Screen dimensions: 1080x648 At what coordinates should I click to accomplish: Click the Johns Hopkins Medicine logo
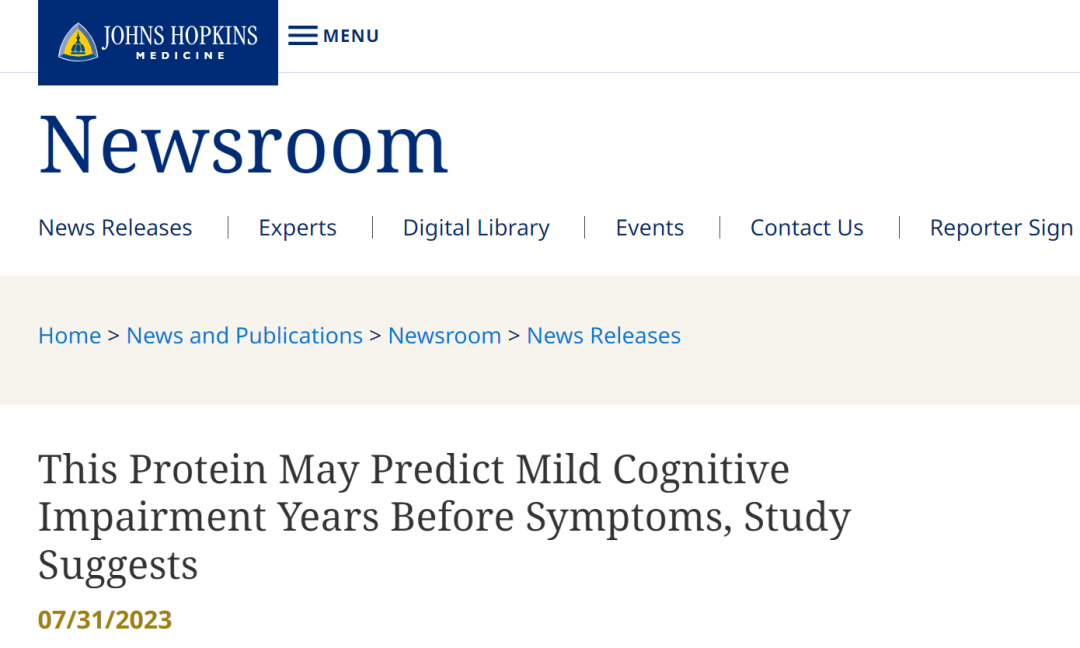(158, 43)
